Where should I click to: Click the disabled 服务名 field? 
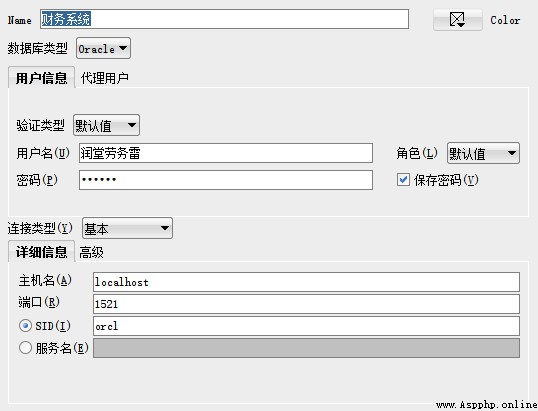306,348
